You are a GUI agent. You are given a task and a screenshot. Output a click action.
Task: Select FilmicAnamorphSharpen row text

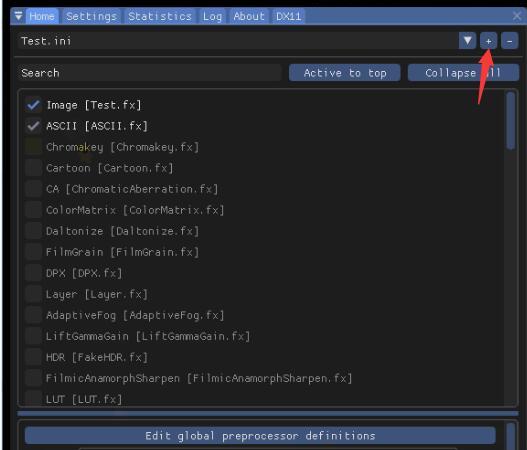click(199, 378)
